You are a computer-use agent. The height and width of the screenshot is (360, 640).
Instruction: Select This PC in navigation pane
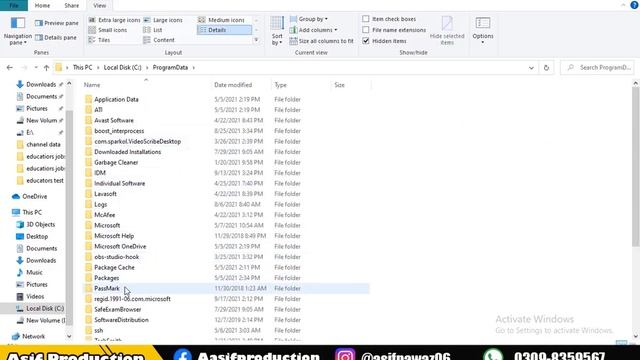click(32, 213)
